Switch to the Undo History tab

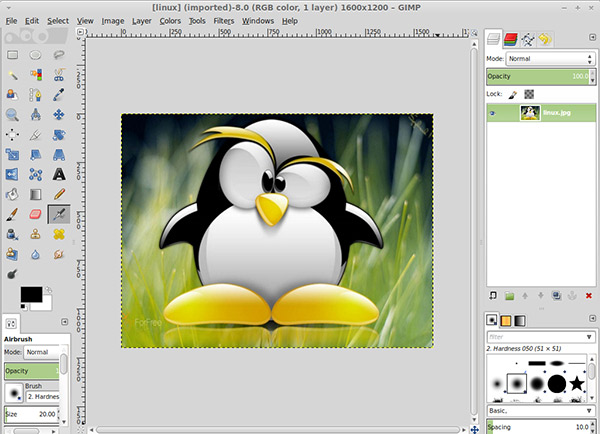click(545, 39)
